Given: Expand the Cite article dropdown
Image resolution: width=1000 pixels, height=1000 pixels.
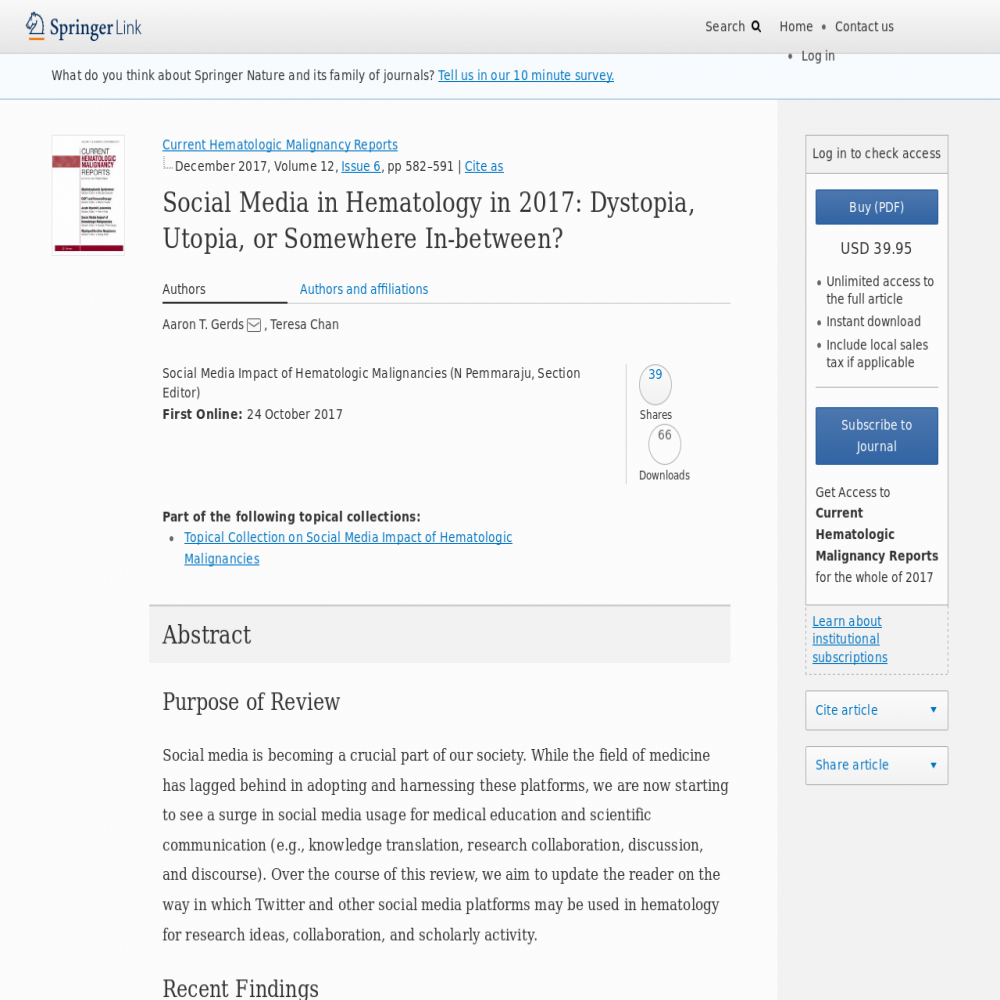Looking at the screenshot, I should pos(876,710).
